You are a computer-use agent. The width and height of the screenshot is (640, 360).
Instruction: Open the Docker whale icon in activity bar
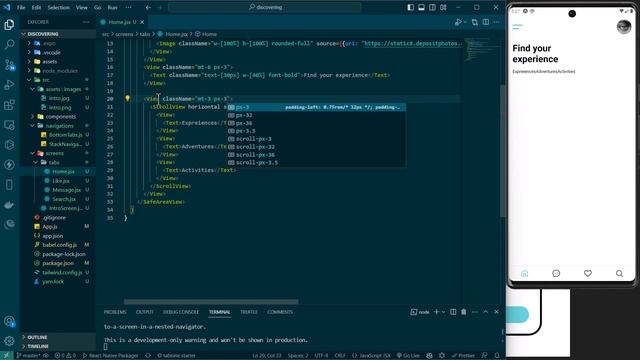click(x=9, y=204)
